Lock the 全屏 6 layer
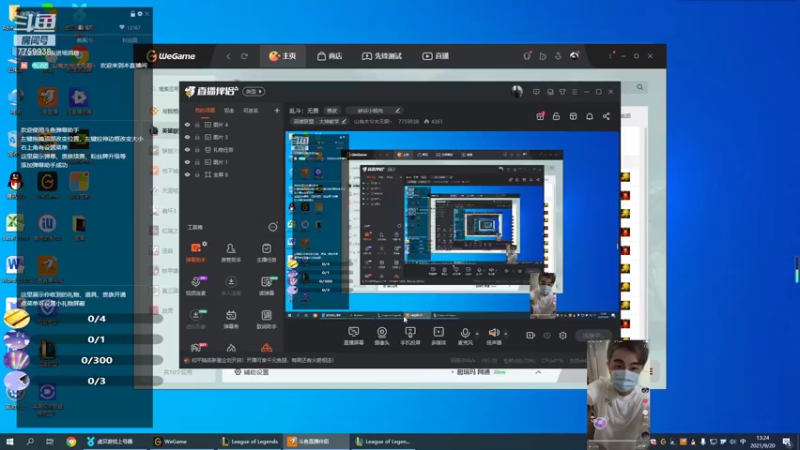 pos(197,174)
